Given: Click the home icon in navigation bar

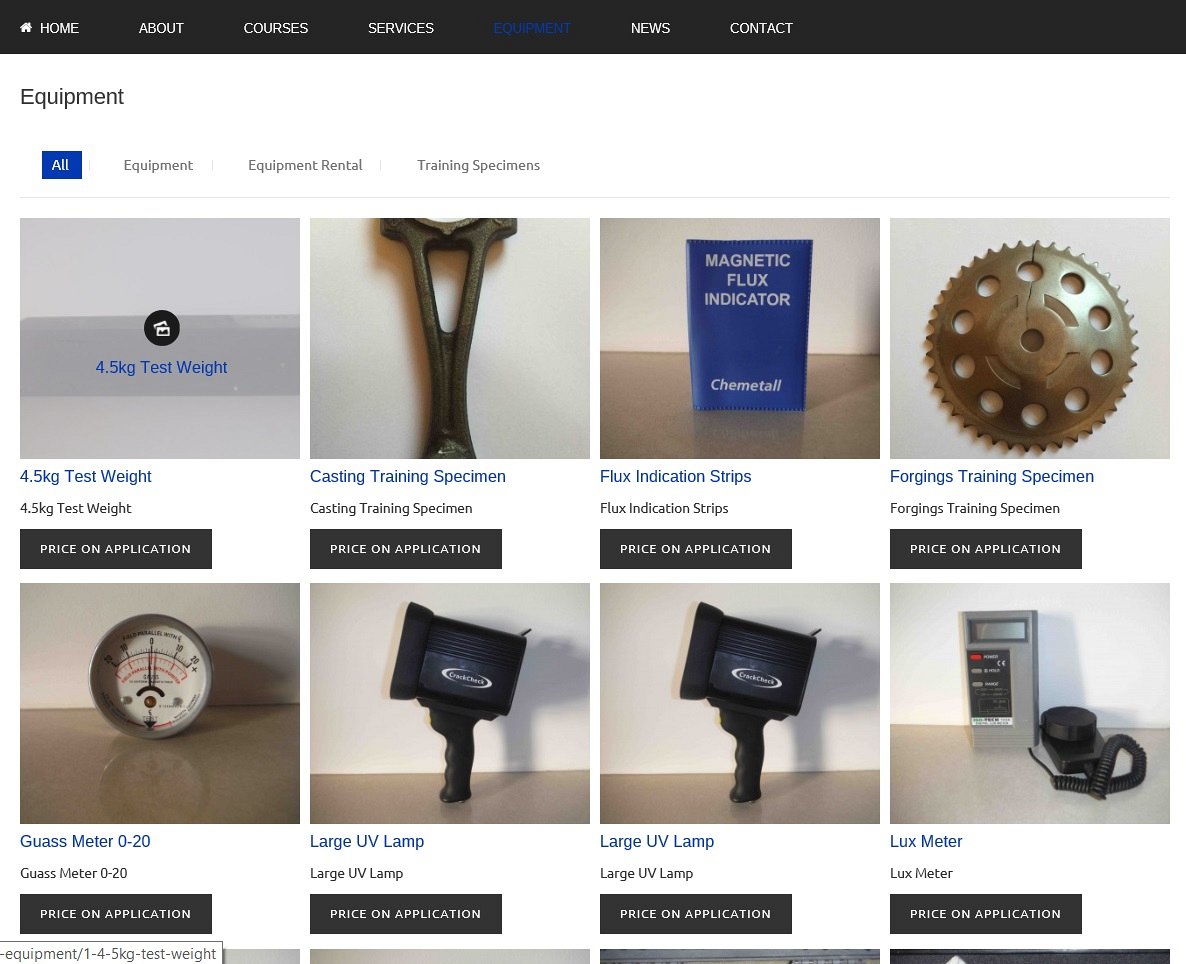Looking at the screenshot, I should pos(26,28).
